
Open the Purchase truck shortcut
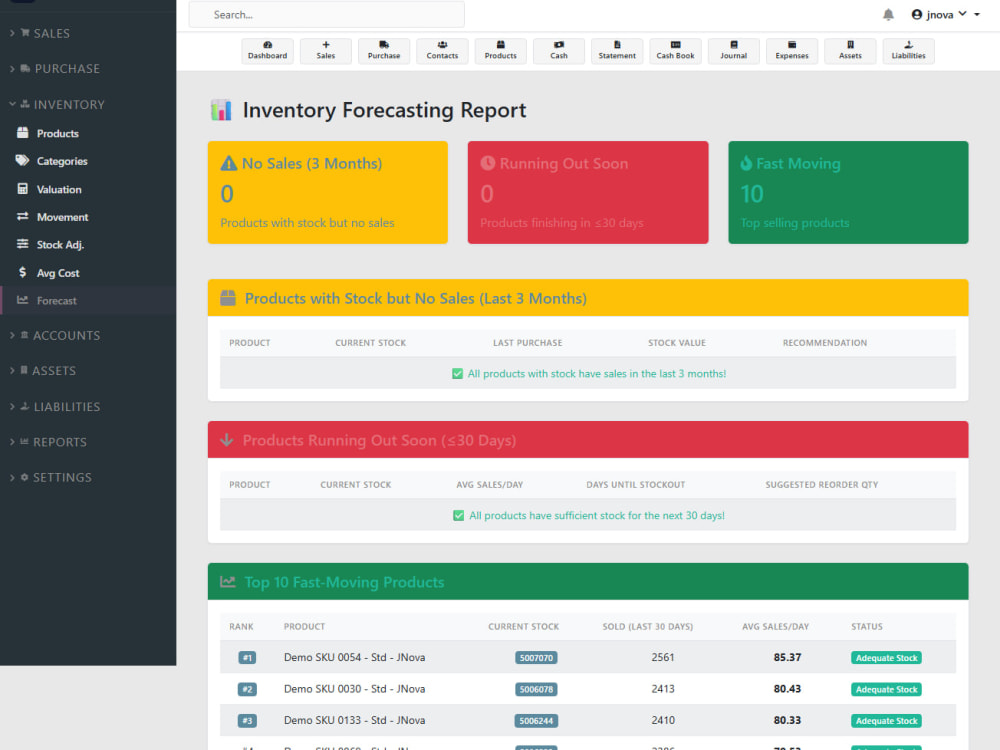coord(384,50)
